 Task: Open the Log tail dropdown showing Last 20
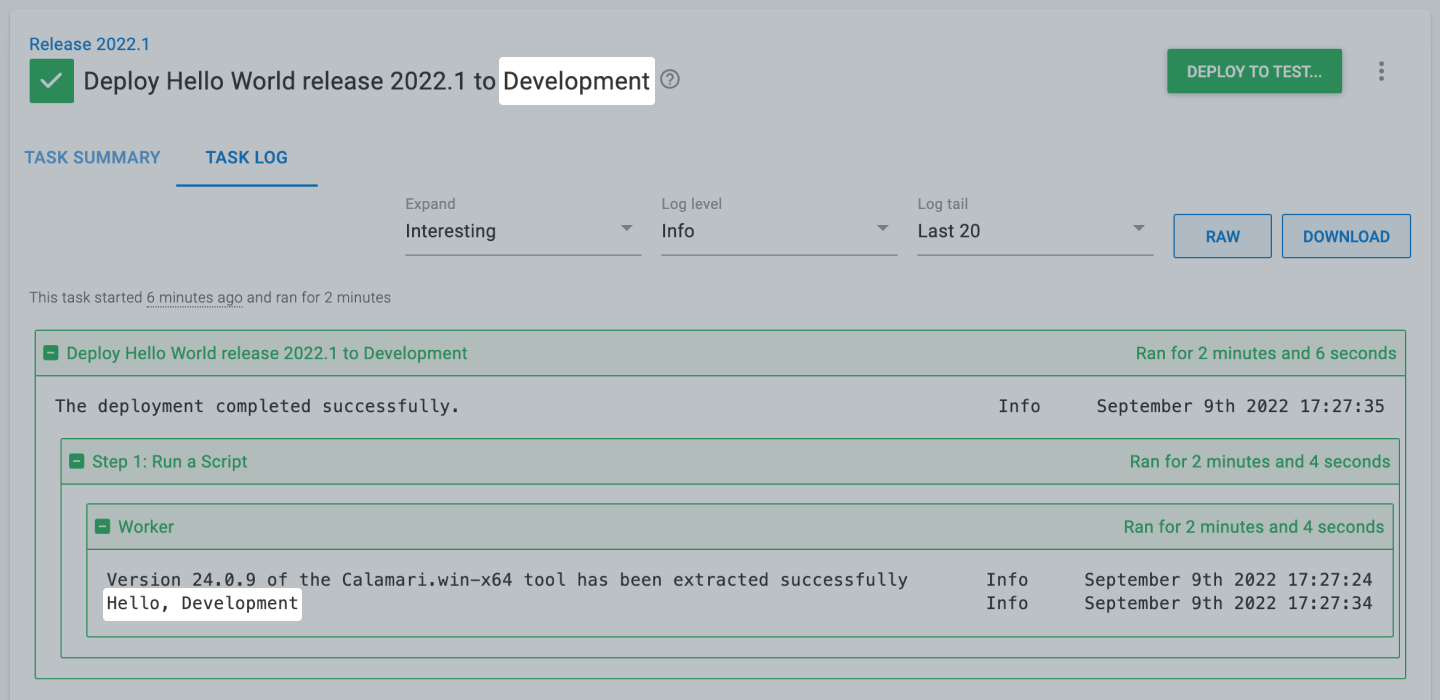(1034, 231)
